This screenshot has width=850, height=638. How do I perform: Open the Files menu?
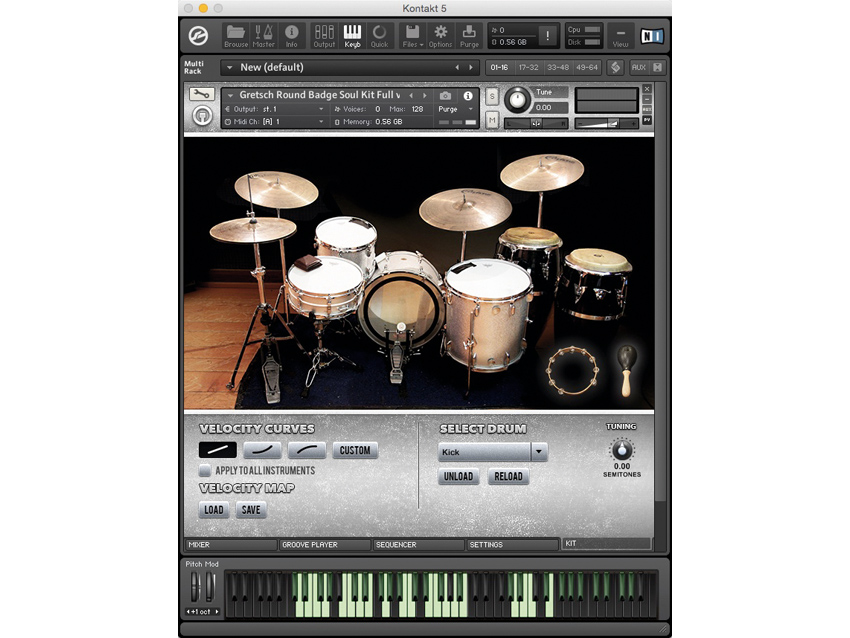pyautogui.click(x=413, y=36)
